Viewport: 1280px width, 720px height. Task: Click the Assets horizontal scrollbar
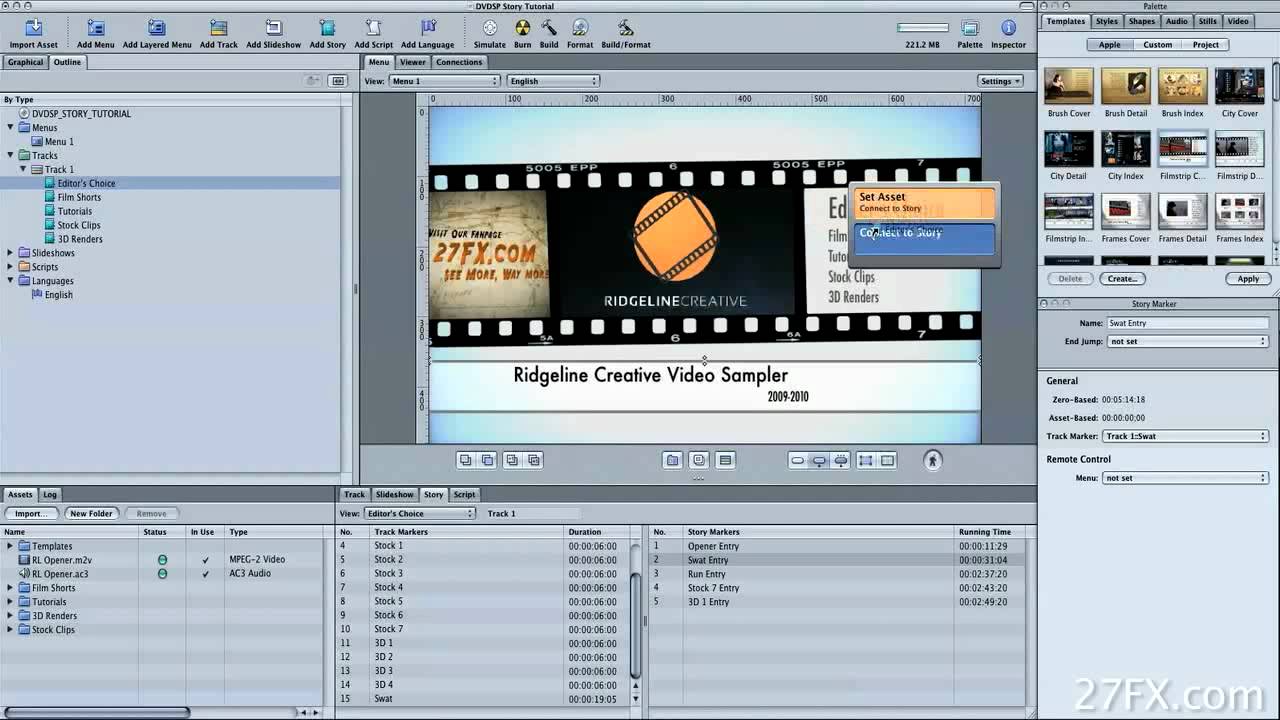pyautogui.click(x=96, y=712)
